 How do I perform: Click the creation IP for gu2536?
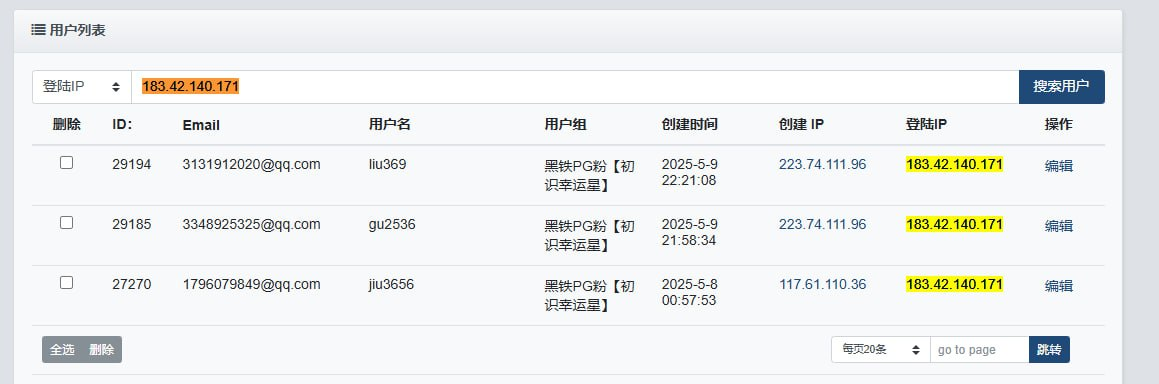(x=822, y=224)
